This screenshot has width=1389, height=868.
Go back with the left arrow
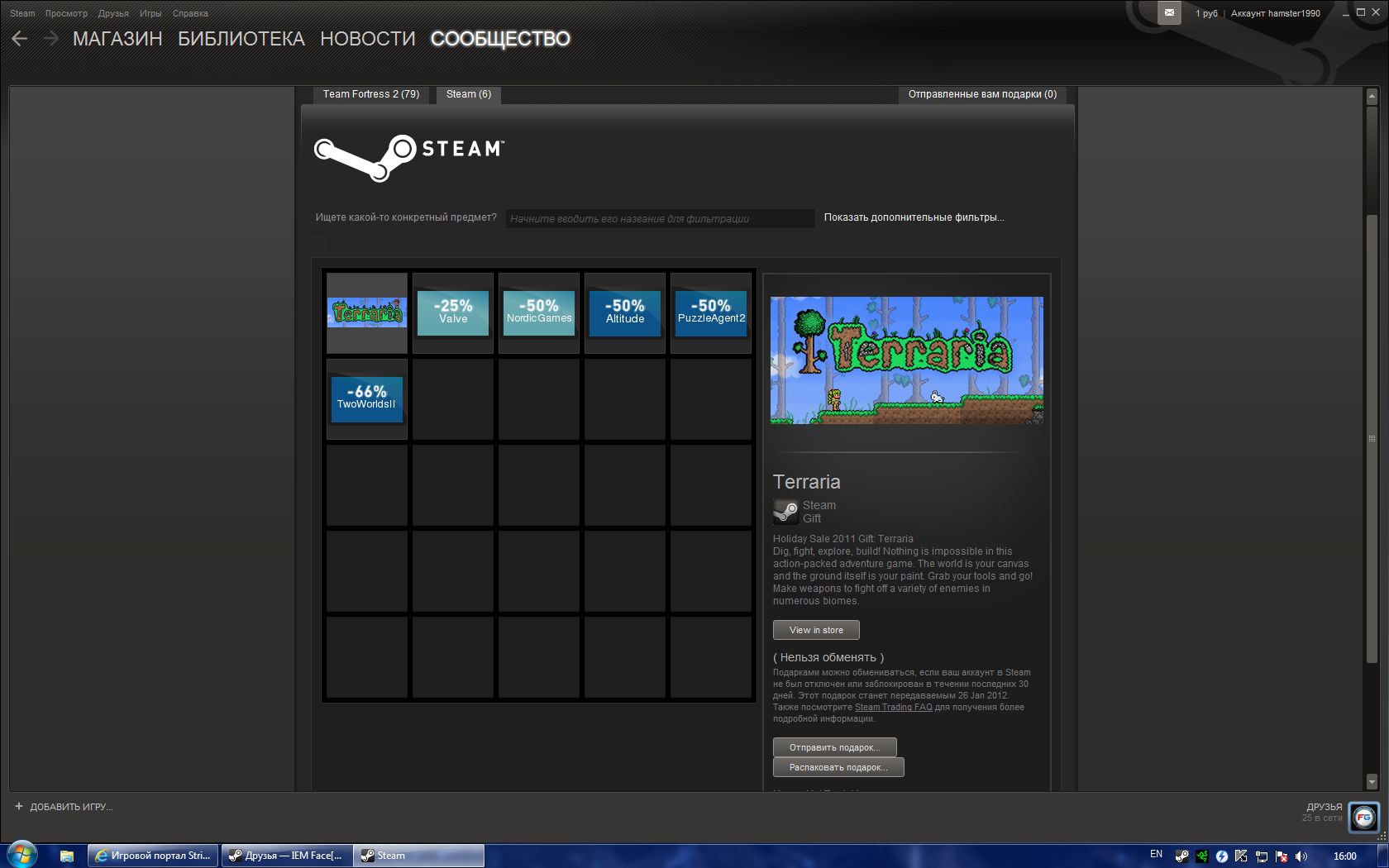tap(20, 39)
